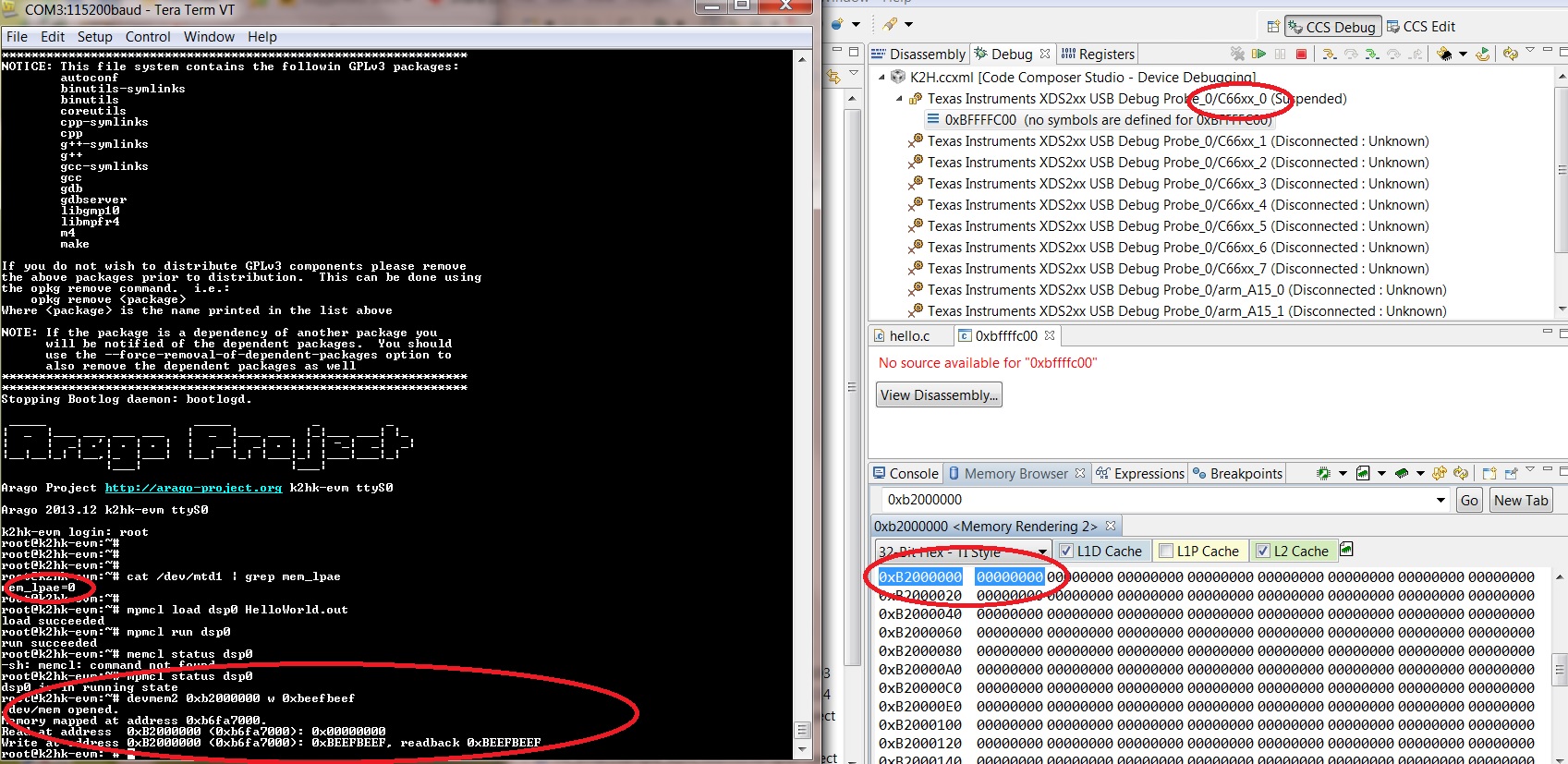Click the first yellow arrows icon in Memory Browser toolbar
Screen dimensions: 1568x764
coord(1440,473)
